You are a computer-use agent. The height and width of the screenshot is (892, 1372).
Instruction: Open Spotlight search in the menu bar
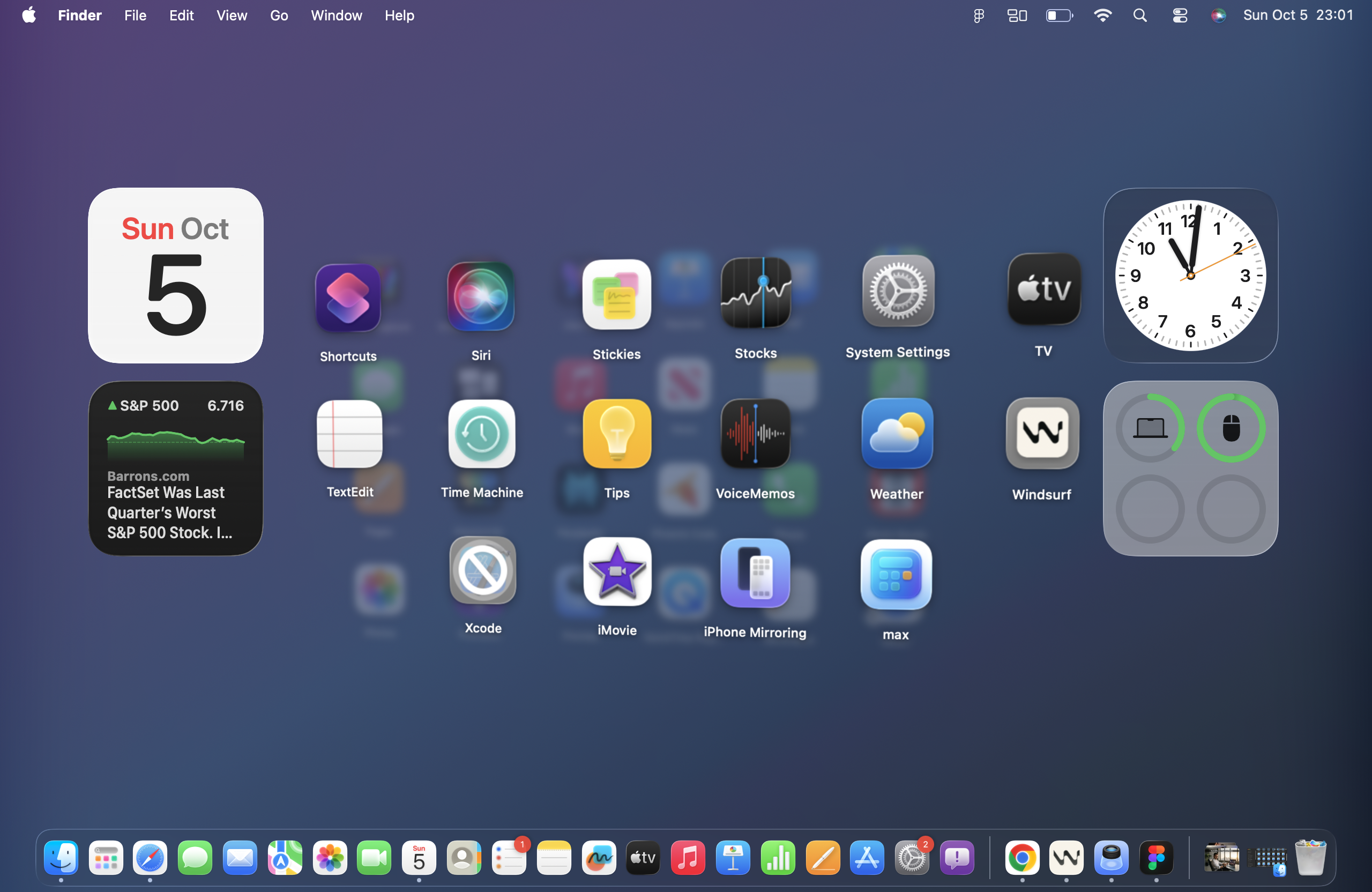click(x=1140, y=16)
